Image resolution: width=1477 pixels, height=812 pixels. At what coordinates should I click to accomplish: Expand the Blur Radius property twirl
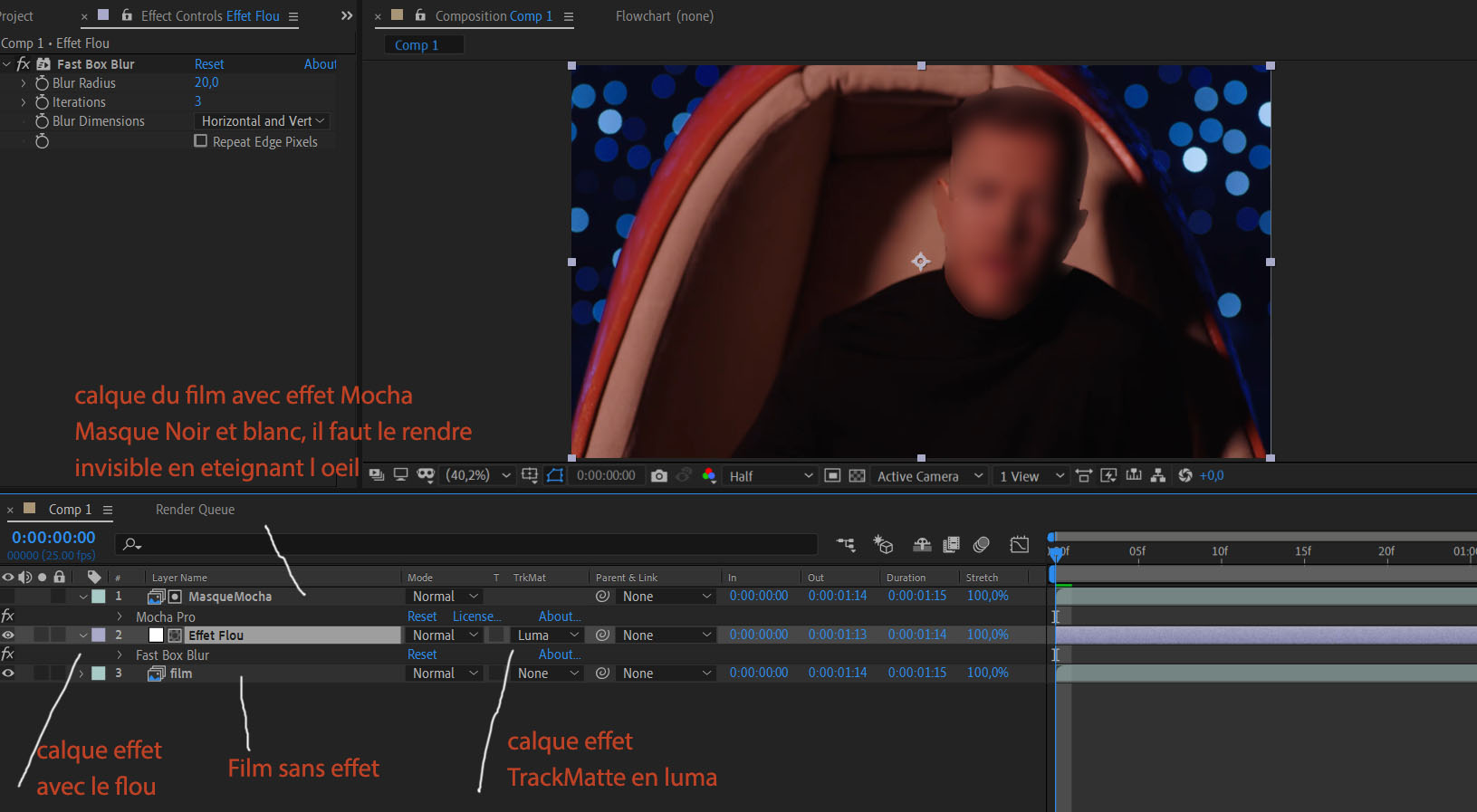click(x=24, y=83)
